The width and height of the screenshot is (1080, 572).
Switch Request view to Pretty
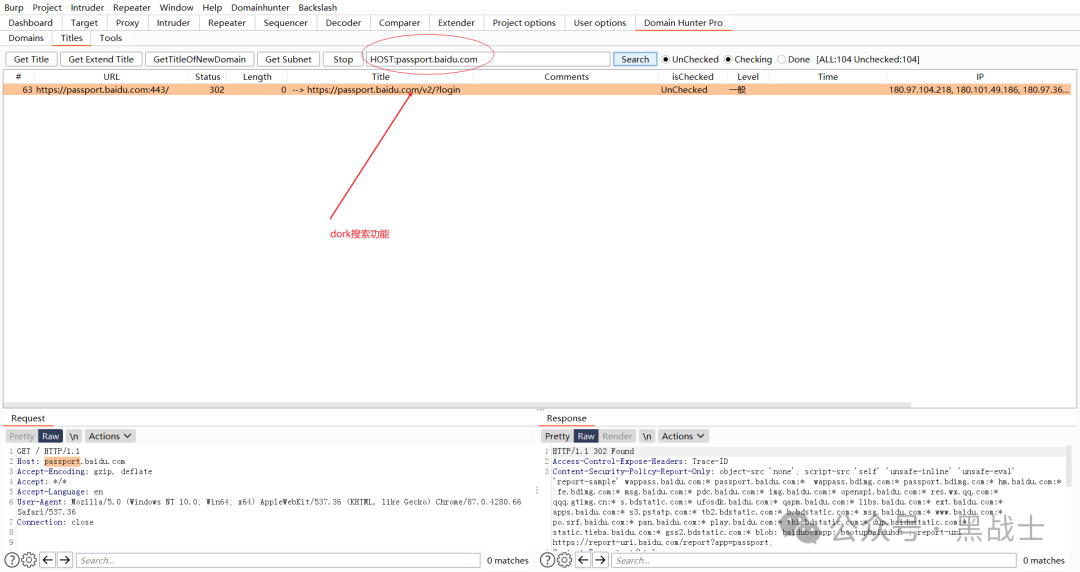21,436
